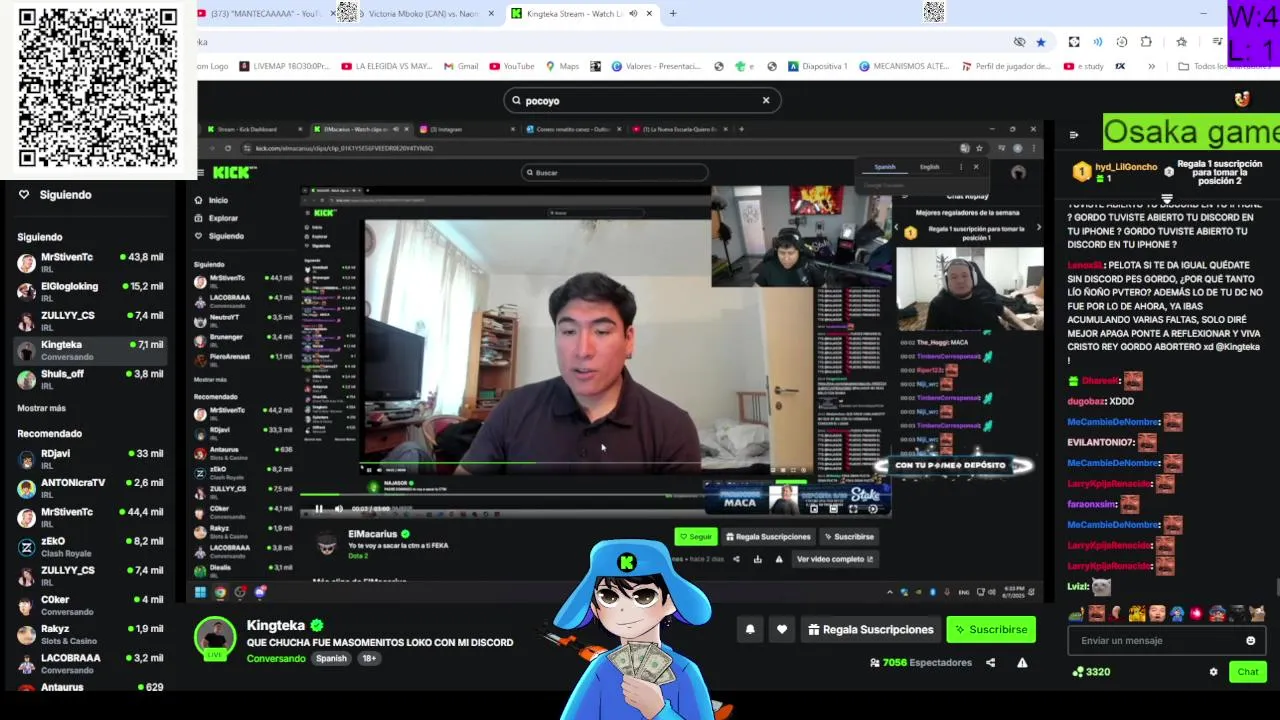Image resolution: width=1280 pixels, height=720 pixels.
Task: Choose Spanish in the translate popup
Action: 885,167
